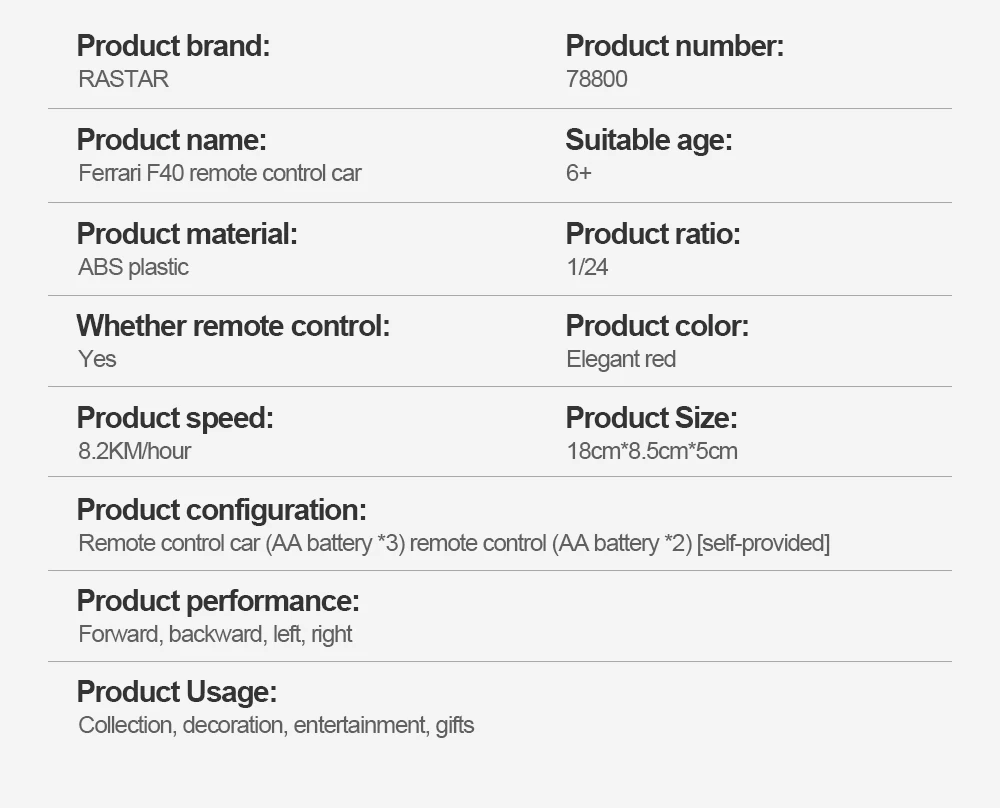The width and height of the screenshot is (1000, 808).
Task: Click the Product brand heading
Action: [x=173, y=46]
